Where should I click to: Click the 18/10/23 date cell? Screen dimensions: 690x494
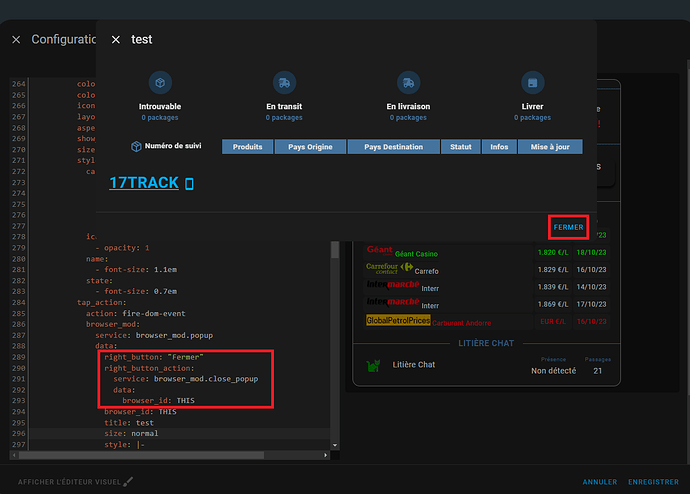(591, 252)
